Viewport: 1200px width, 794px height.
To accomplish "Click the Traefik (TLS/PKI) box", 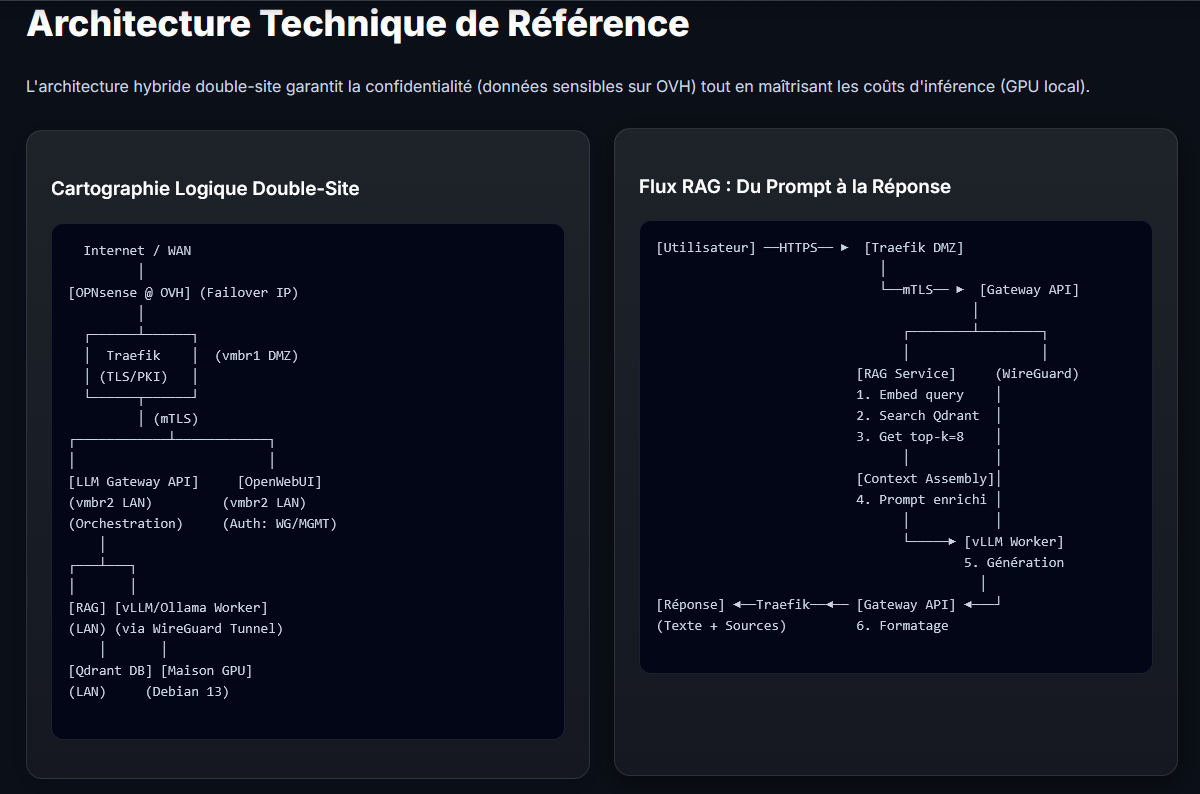I will tap(140, 366).
